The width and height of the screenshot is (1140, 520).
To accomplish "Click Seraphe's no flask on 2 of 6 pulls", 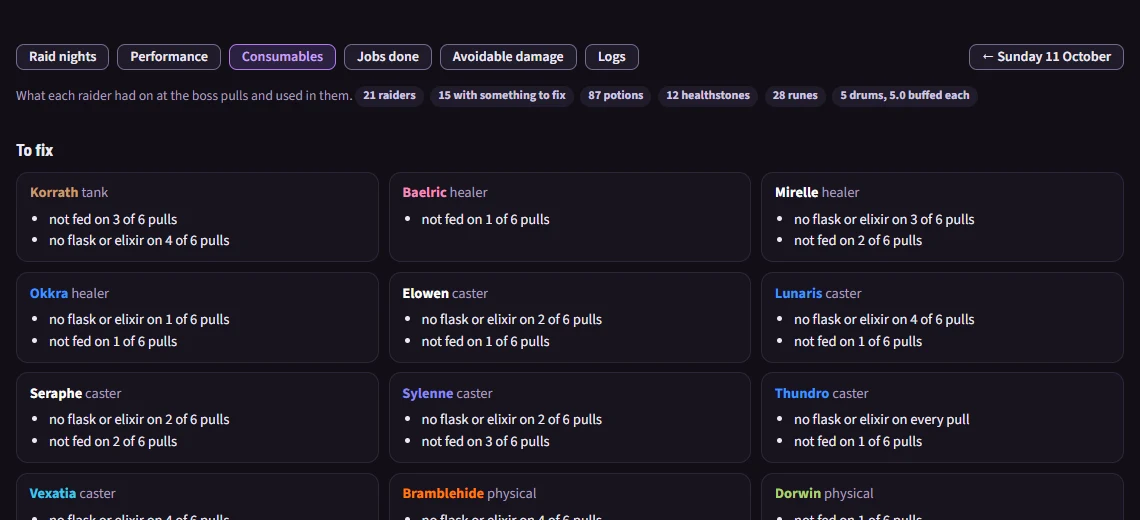I will point(139,420).
